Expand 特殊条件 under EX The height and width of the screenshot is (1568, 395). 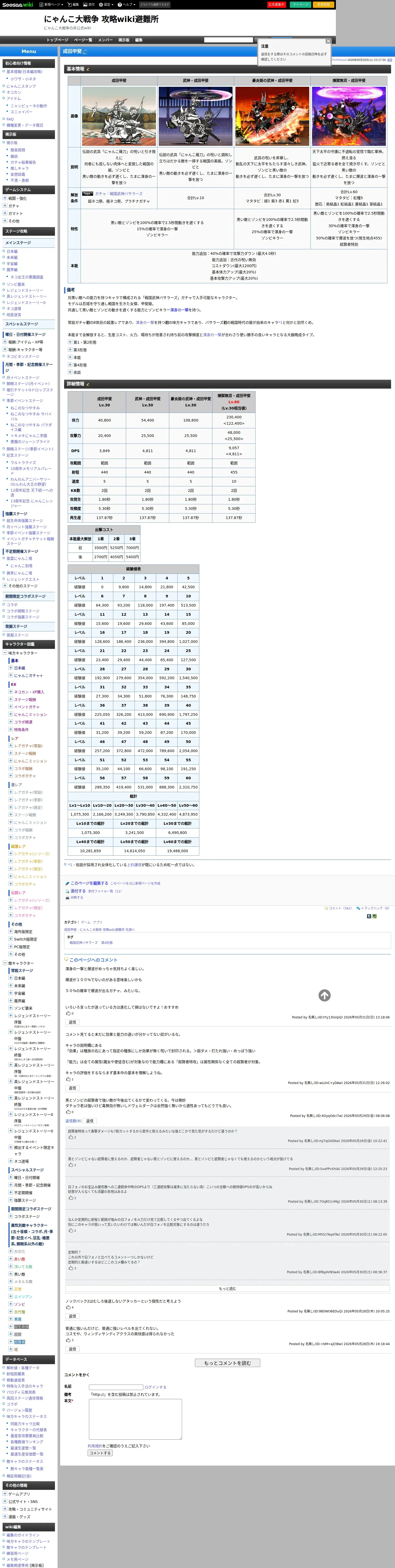pos(10,729)
